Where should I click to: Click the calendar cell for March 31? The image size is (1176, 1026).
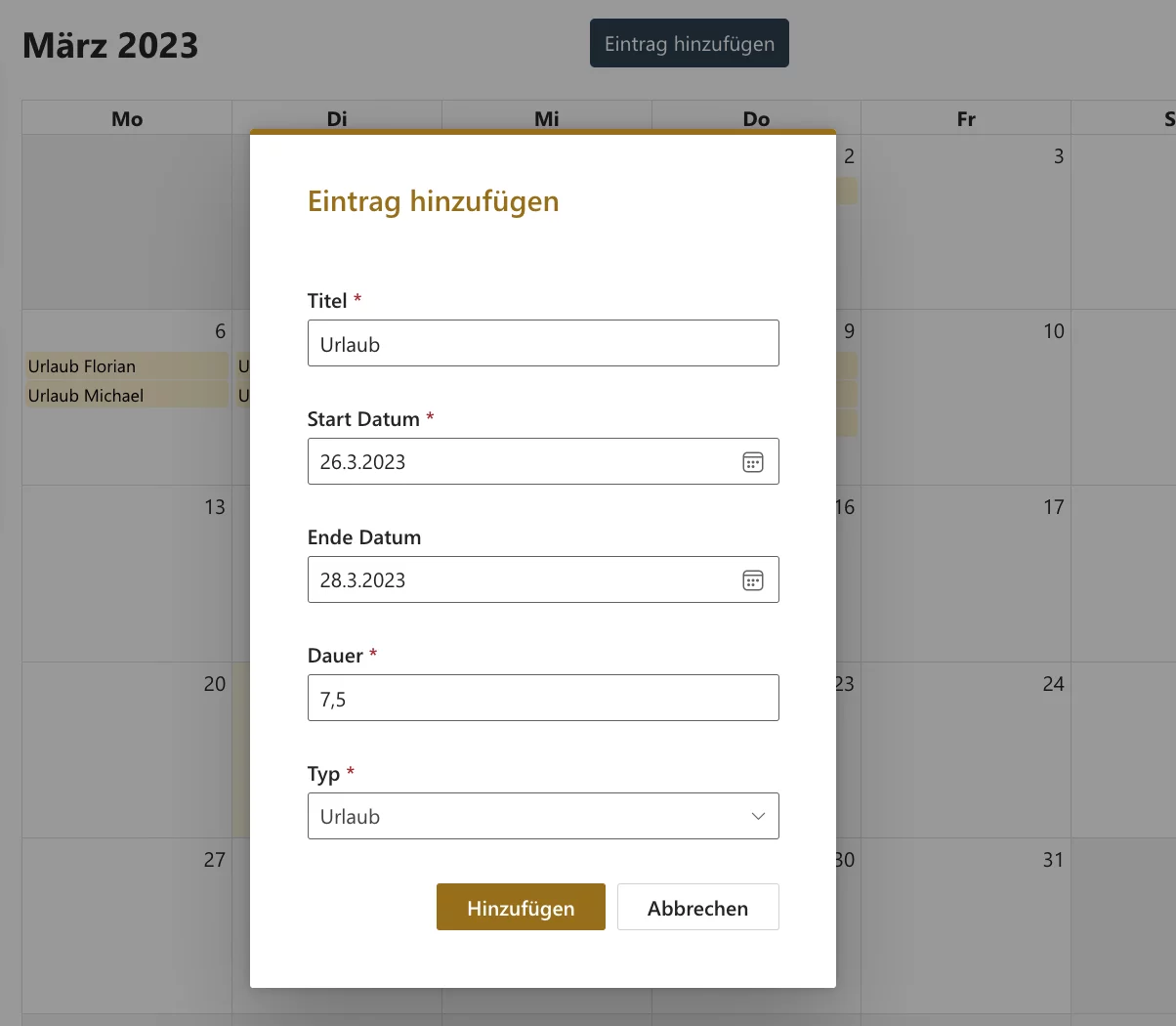[967, 926]
